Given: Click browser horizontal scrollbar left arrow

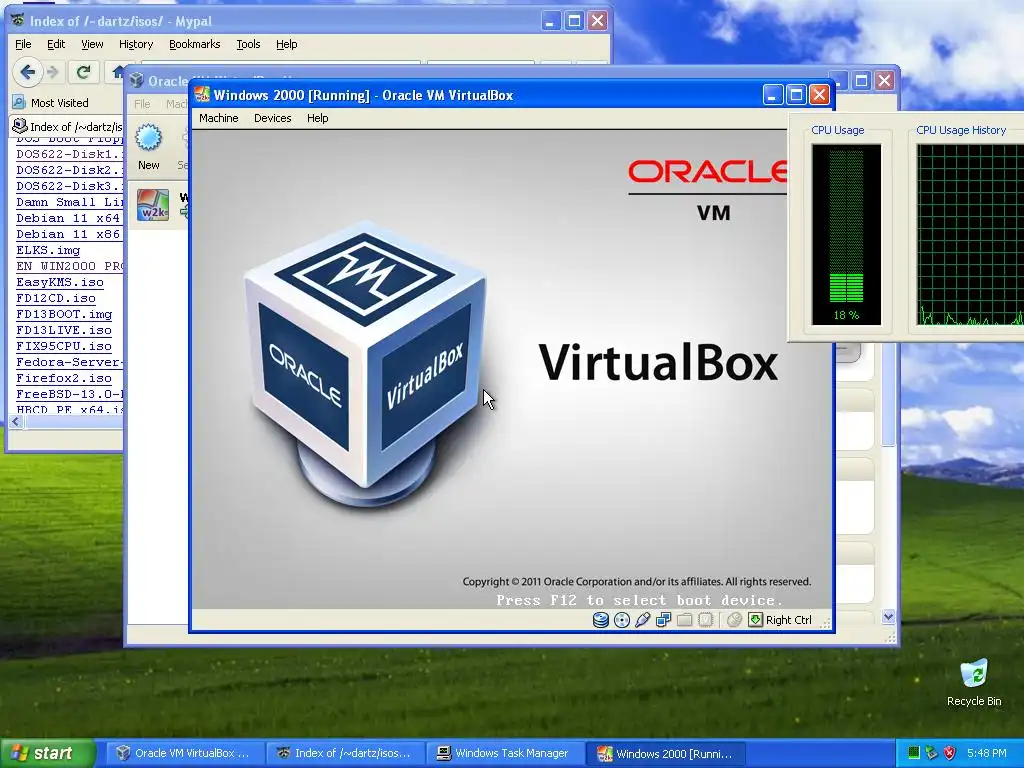Looking at the screenshot, I should click(x=16, y=422).
